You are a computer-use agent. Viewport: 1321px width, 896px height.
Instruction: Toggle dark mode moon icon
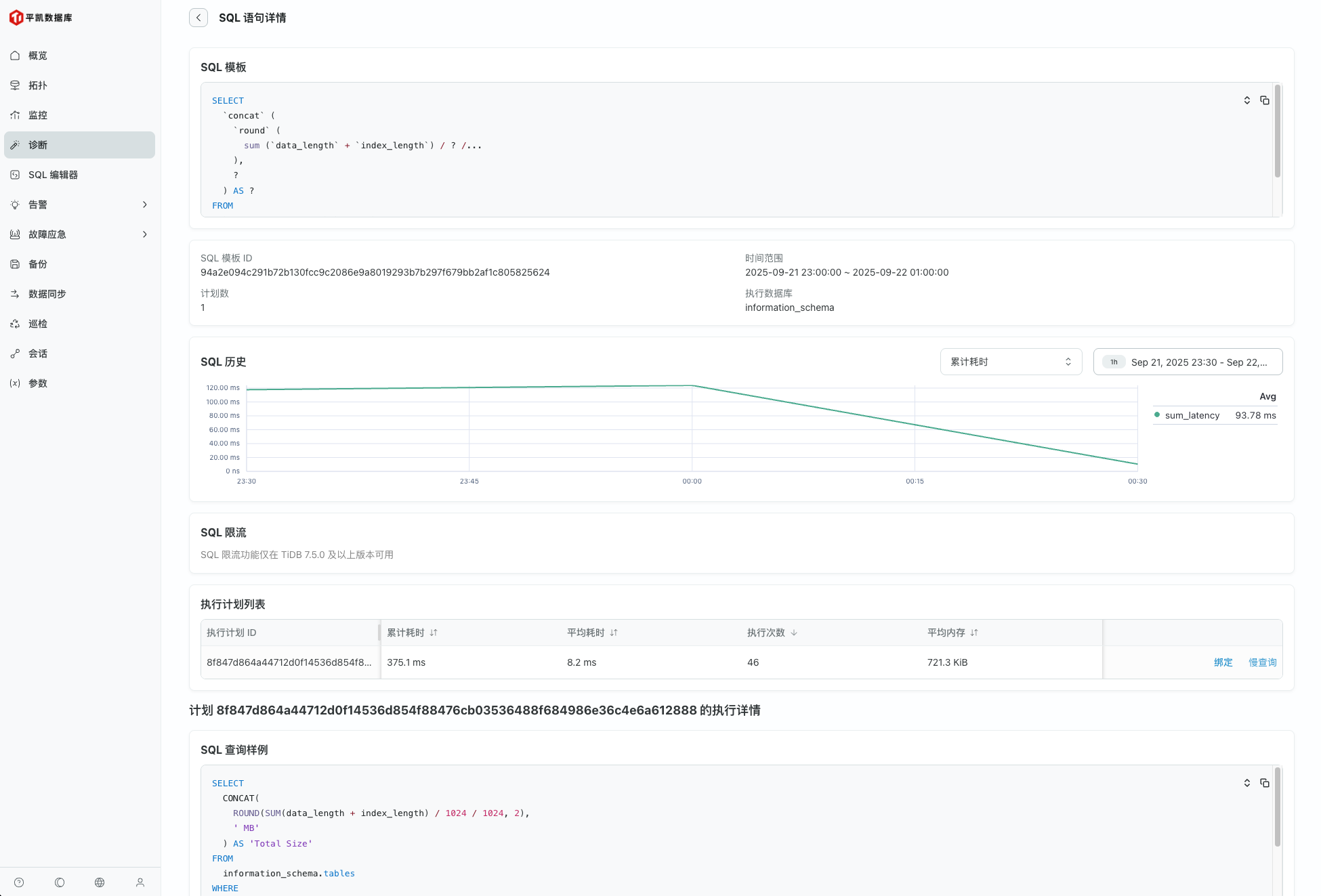(60, 882)
